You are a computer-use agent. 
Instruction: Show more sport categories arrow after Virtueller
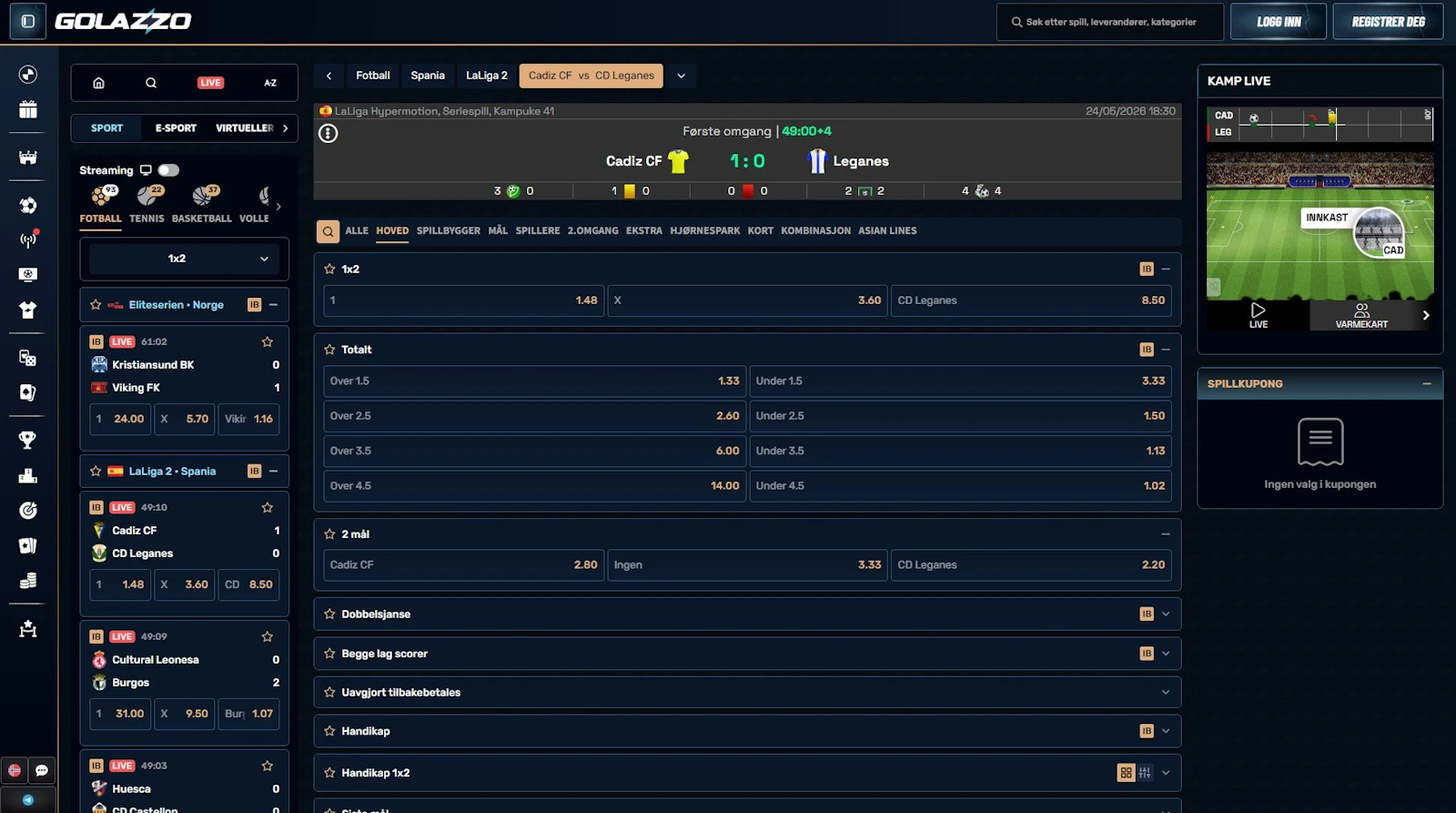point(285,128)
